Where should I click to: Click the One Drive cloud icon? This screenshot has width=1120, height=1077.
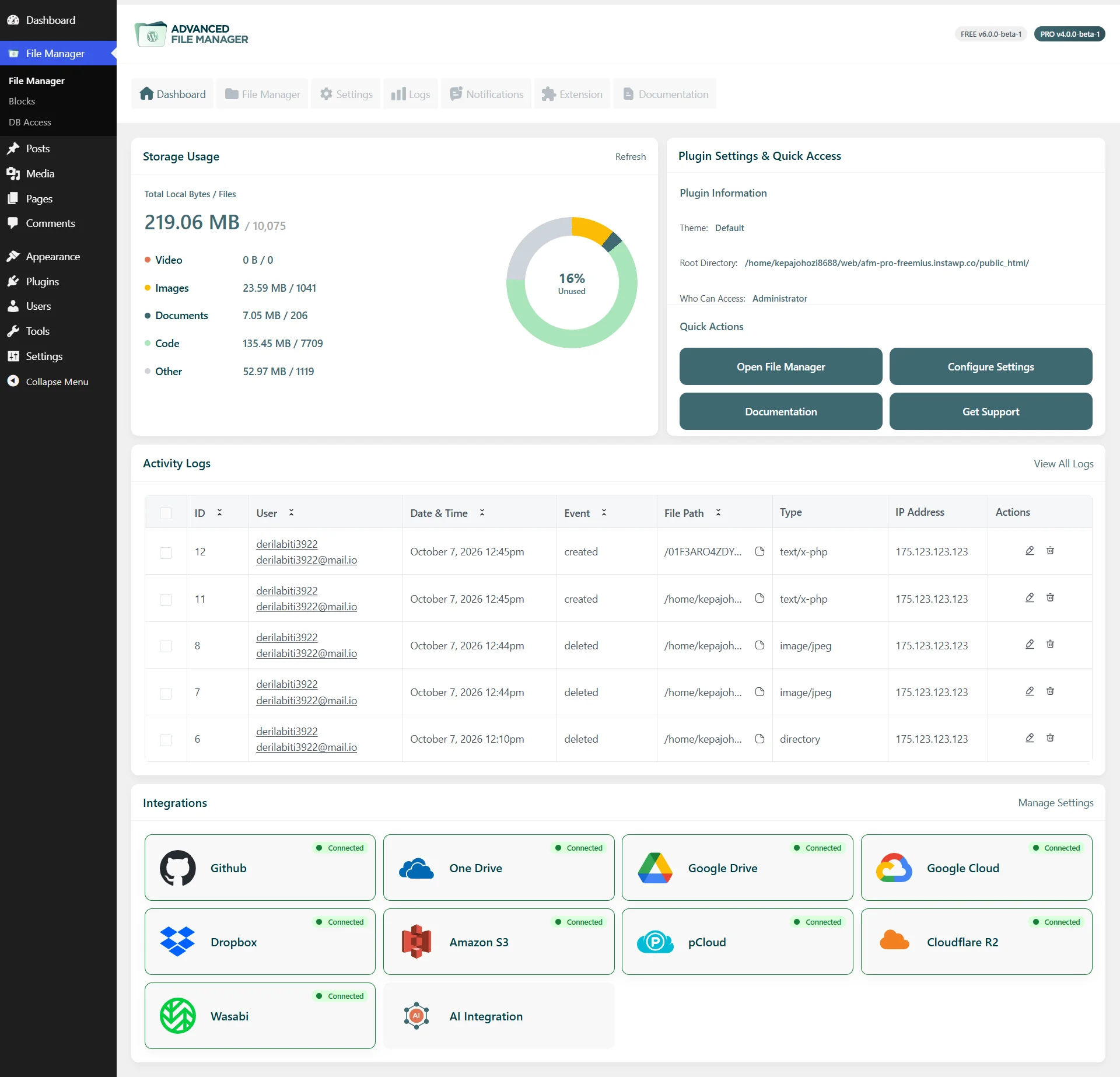(x=416, y=868)
